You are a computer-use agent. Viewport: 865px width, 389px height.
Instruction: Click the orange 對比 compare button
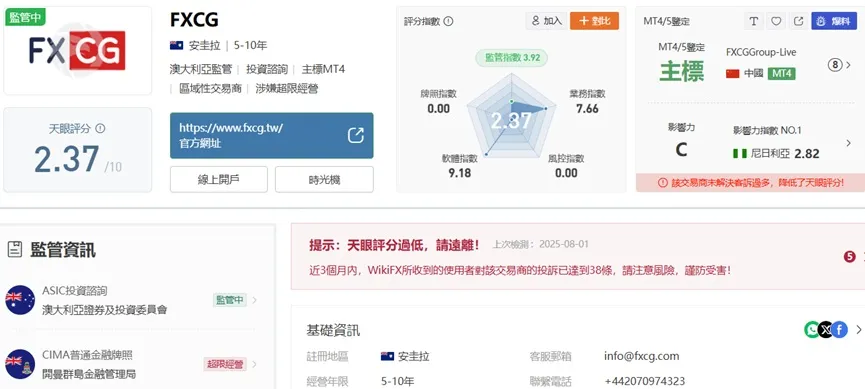coord(594,21)
